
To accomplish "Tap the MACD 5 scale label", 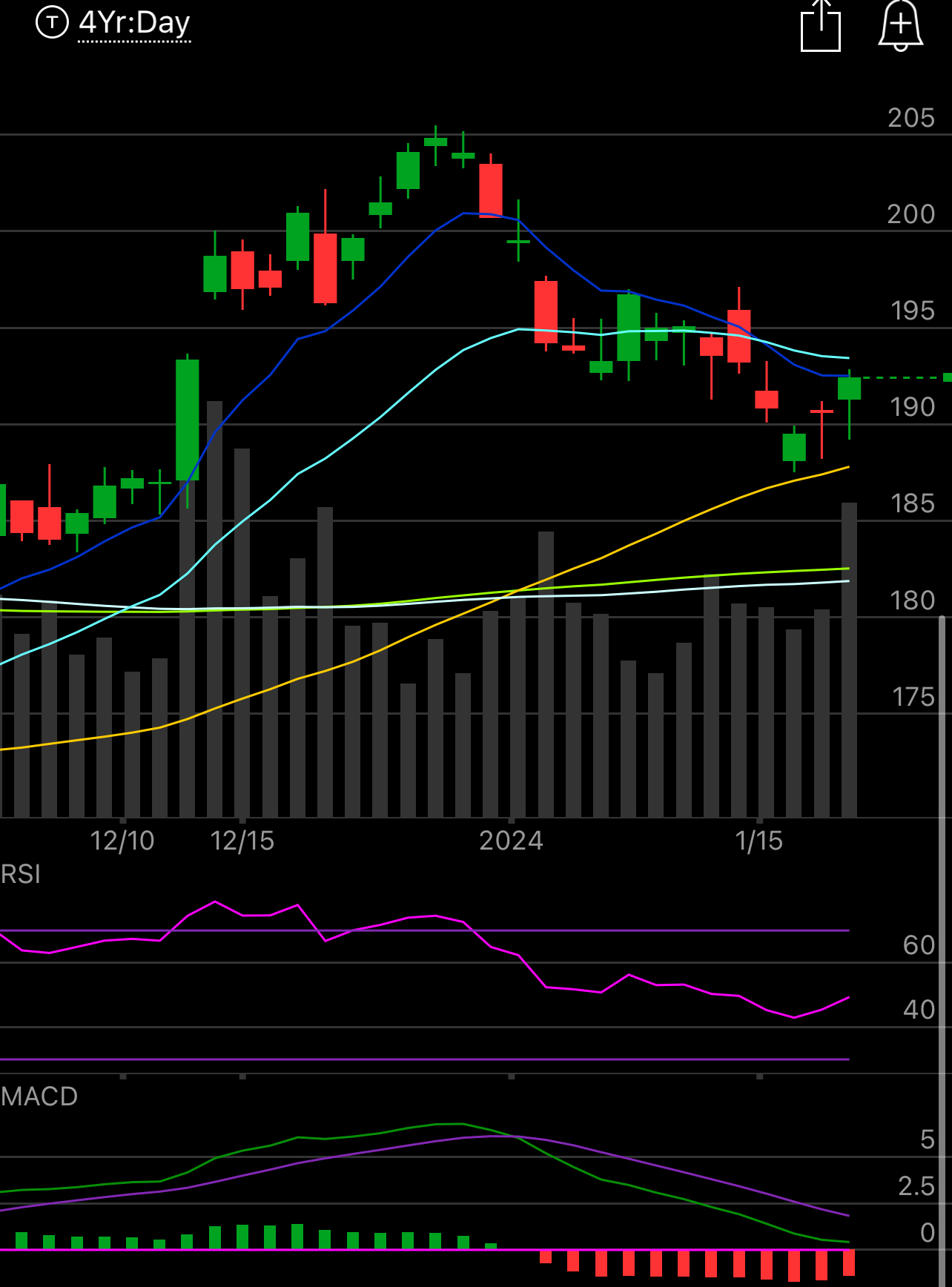I will click(x=927, y=1139).
